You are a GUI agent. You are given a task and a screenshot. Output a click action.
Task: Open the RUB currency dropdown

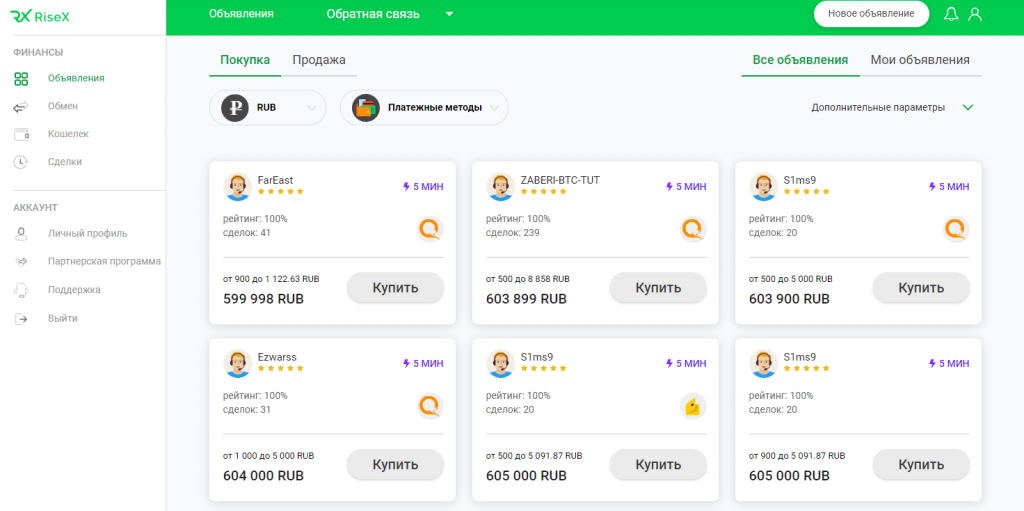pos(268,108)
